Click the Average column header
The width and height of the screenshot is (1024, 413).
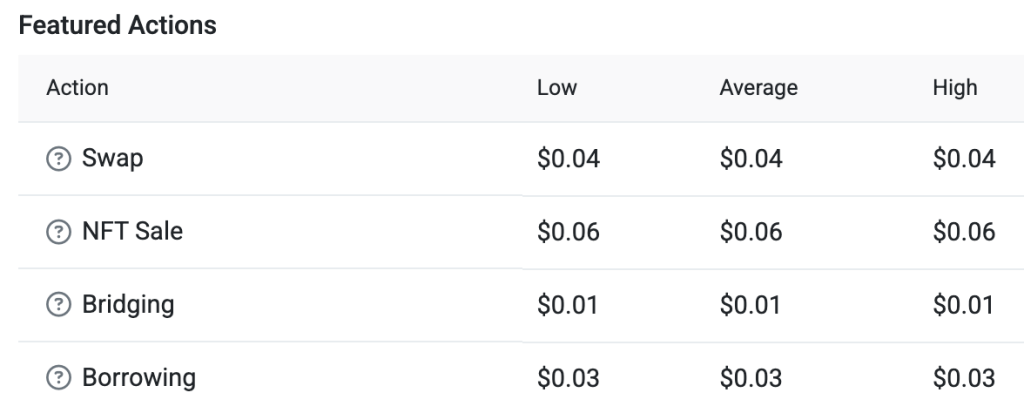[758, 88]
